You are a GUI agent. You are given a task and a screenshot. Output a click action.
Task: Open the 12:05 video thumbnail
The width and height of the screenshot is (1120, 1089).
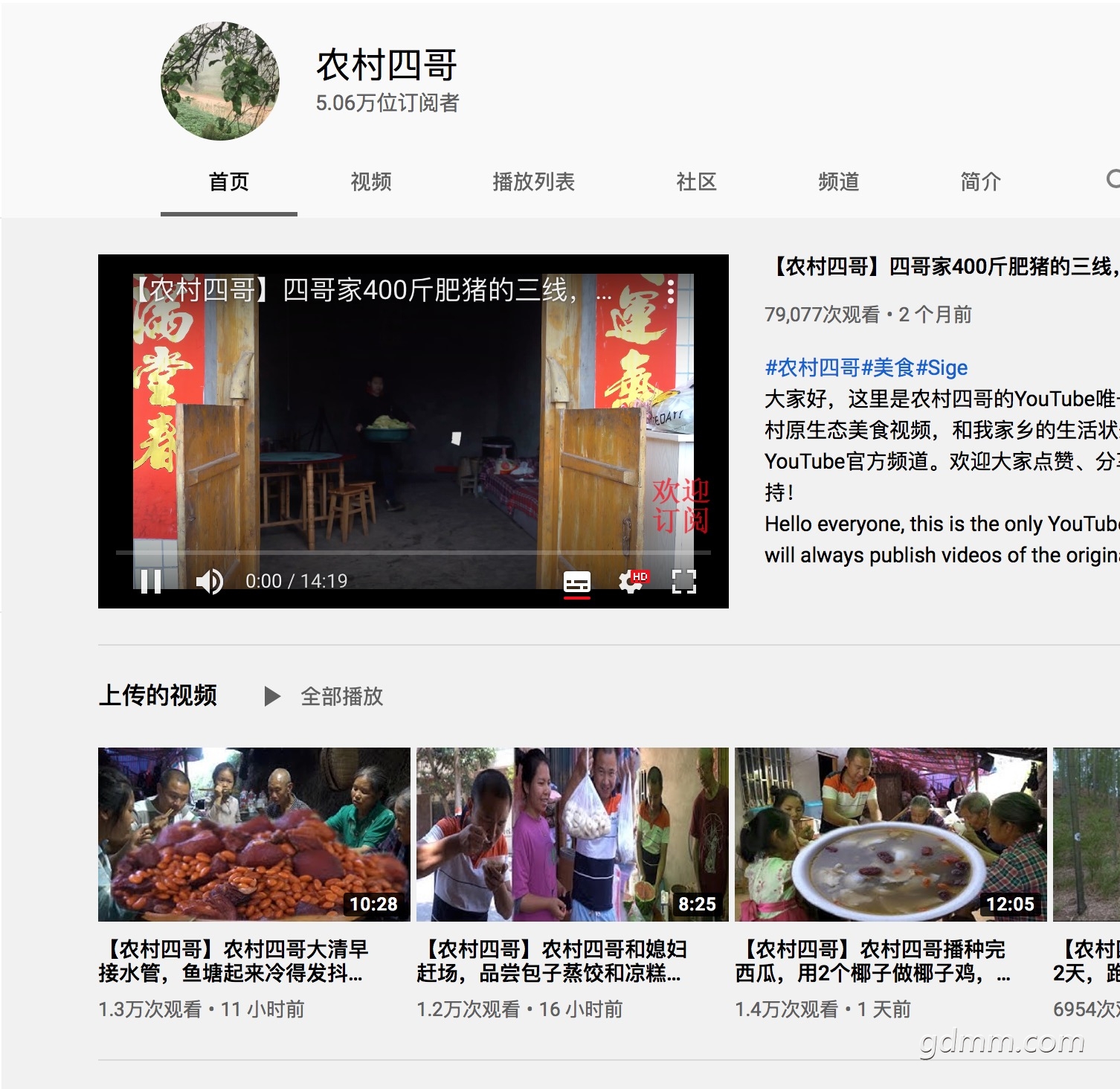[x=891, y=835]
